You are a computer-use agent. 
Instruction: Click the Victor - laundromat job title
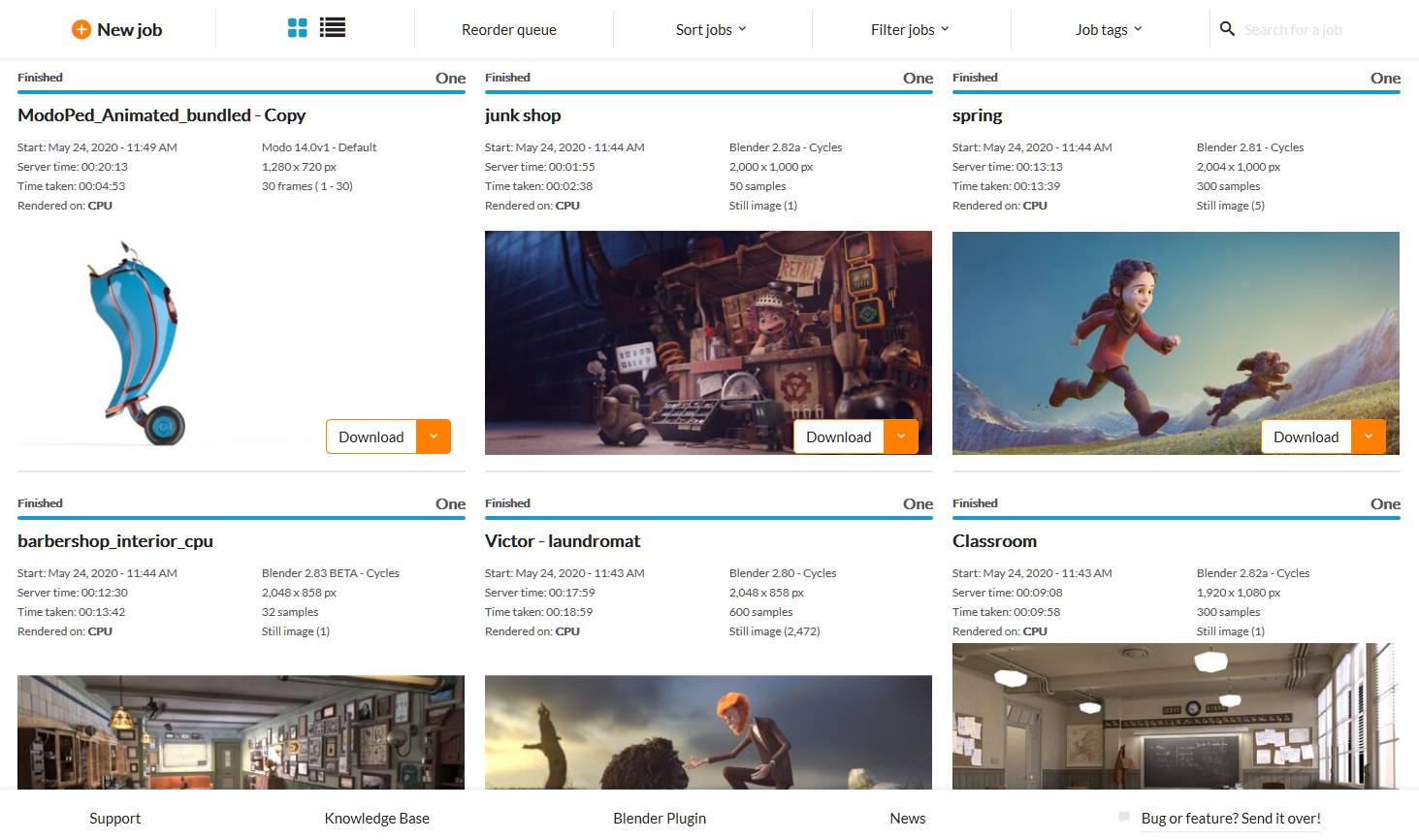coord(563,540)
